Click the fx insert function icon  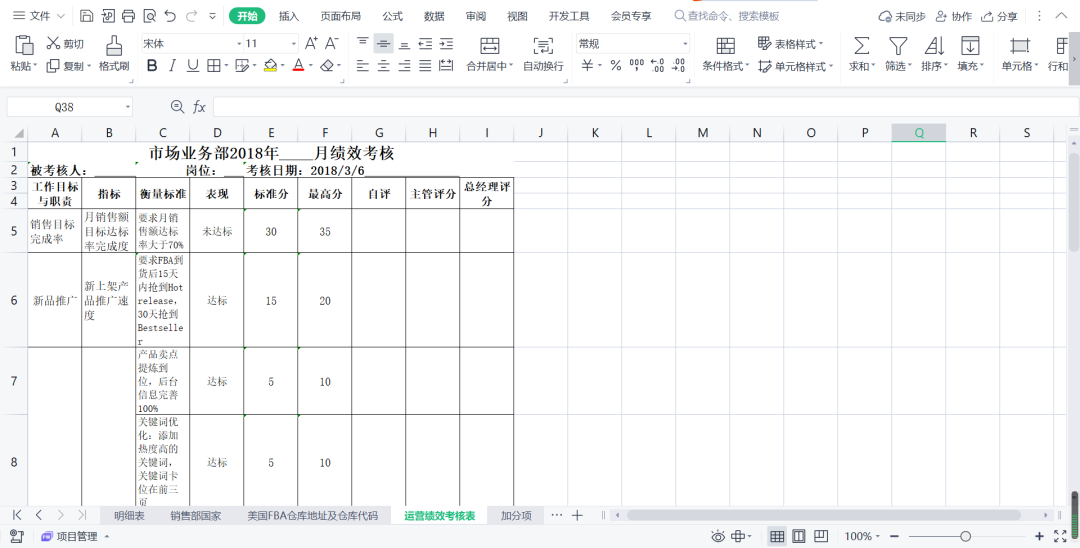pos(199,107)
